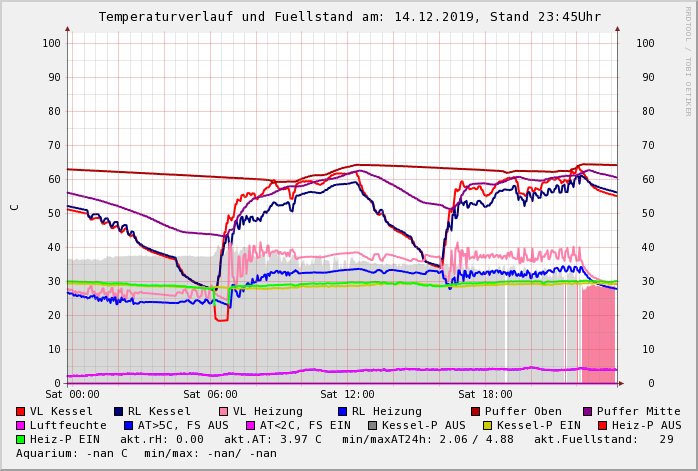The image size is (698, 471).
Task: Click the Temperaturverlauf und Fuellstand chart title
Action: click(349, 17)
